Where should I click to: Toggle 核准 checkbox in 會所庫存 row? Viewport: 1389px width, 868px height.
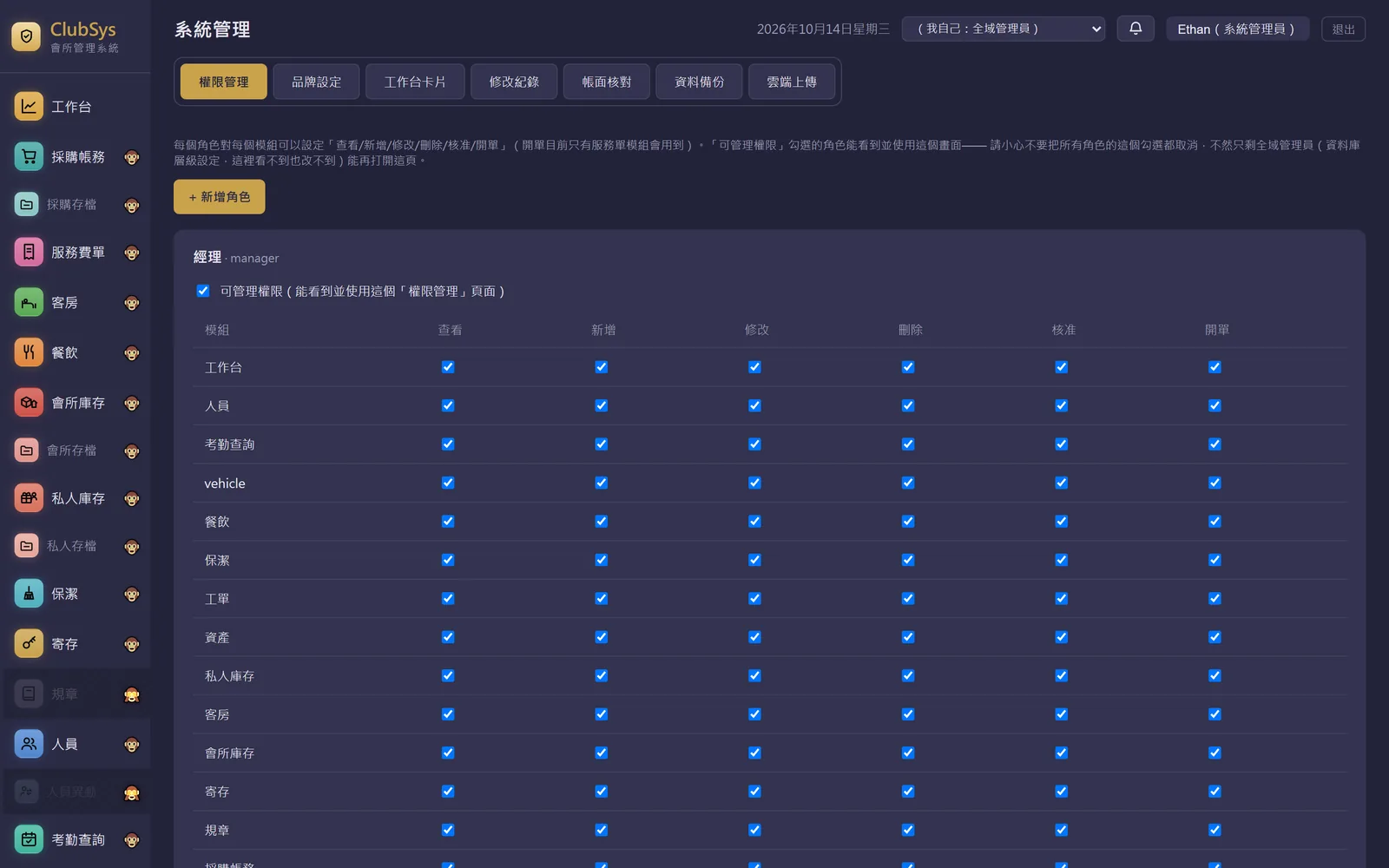pos(1062,753)
